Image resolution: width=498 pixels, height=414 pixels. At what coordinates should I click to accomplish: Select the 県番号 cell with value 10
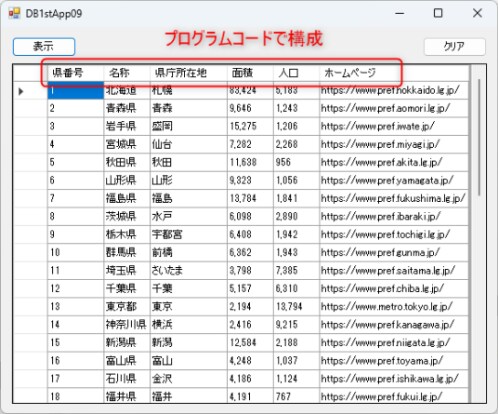[x=75, y=252]
